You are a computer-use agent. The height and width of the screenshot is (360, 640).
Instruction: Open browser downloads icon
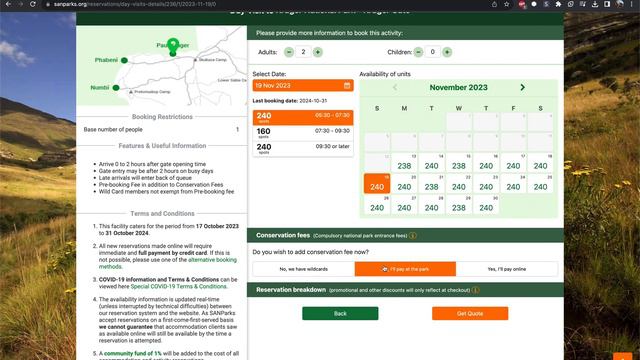pos(595,4)
